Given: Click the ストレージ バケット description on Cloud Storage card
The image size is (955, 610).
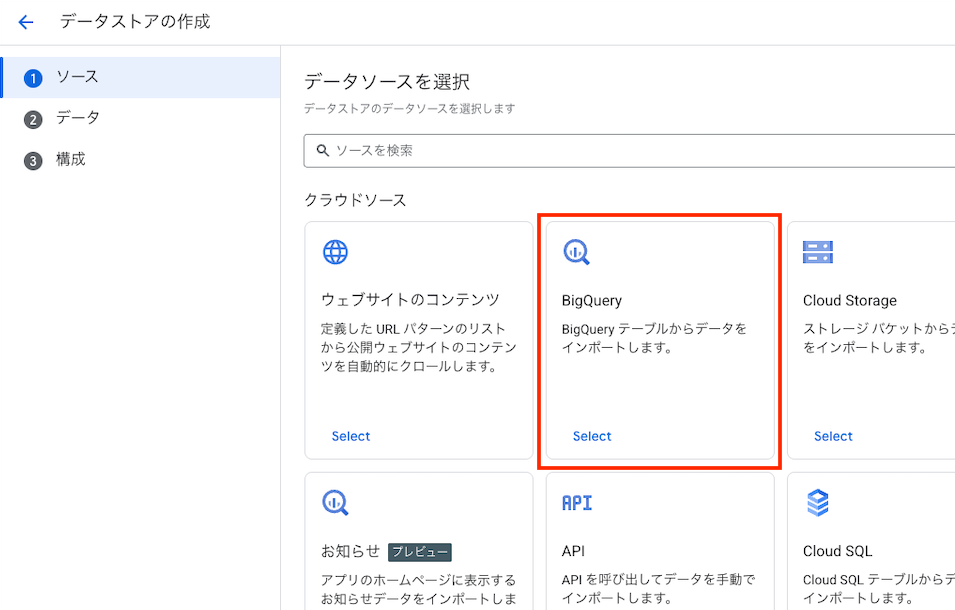Looking at the screenshot, I should [x=878, y=338].
